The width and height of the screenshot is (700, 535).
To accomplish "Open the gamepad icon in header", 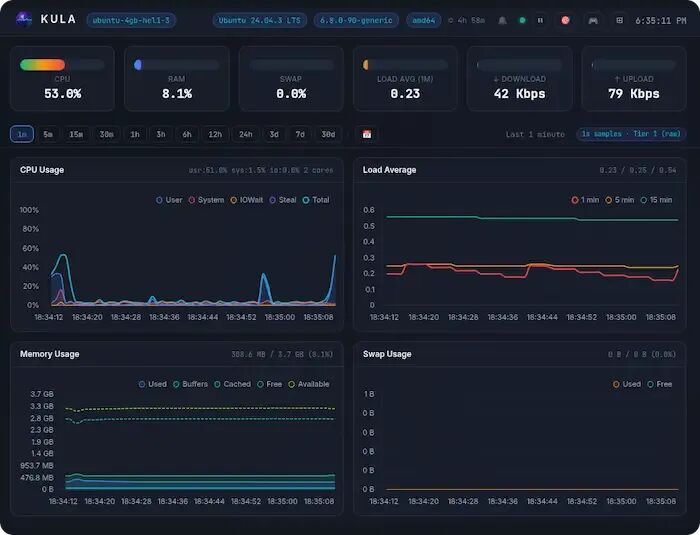I will pos(593,21).
